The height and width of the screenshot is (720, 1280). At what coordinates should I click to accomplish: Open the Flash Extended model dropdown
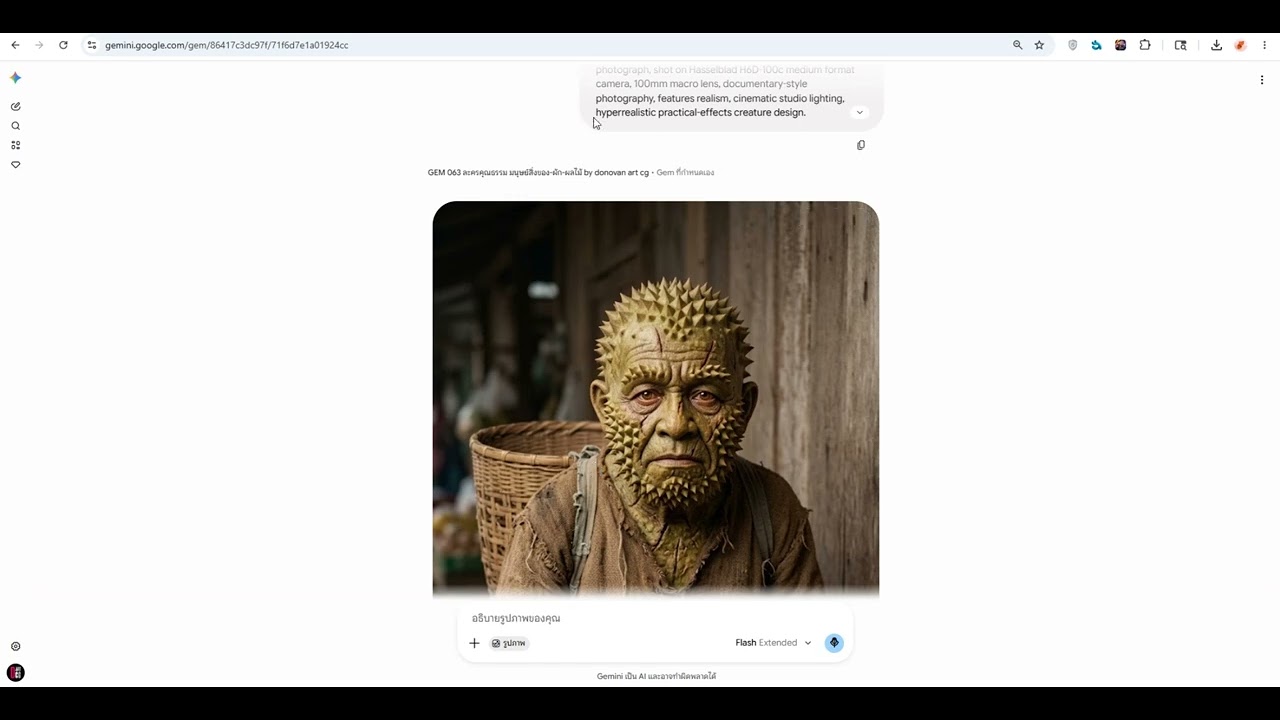(773, 643)
